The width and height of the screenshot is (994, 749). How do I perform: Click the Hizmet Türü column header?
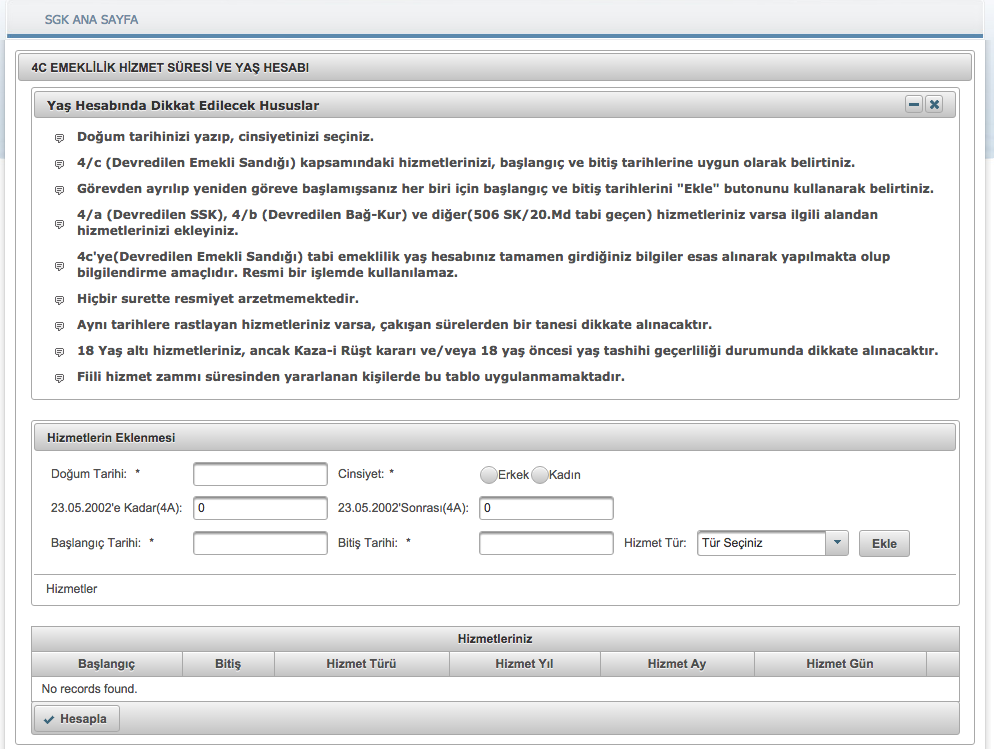(361, 664)
